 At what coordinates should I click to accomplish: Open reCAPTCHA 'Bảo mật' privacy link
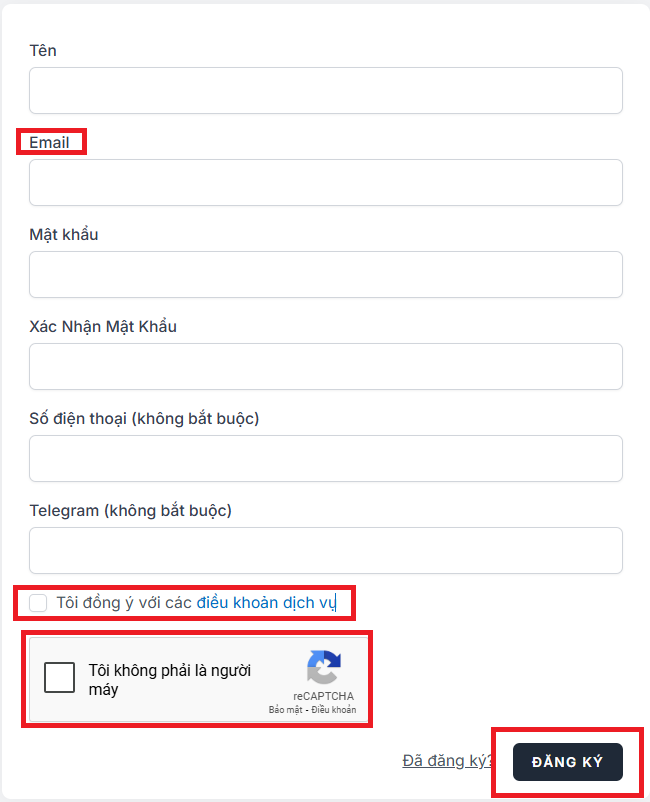click(285, 709)
